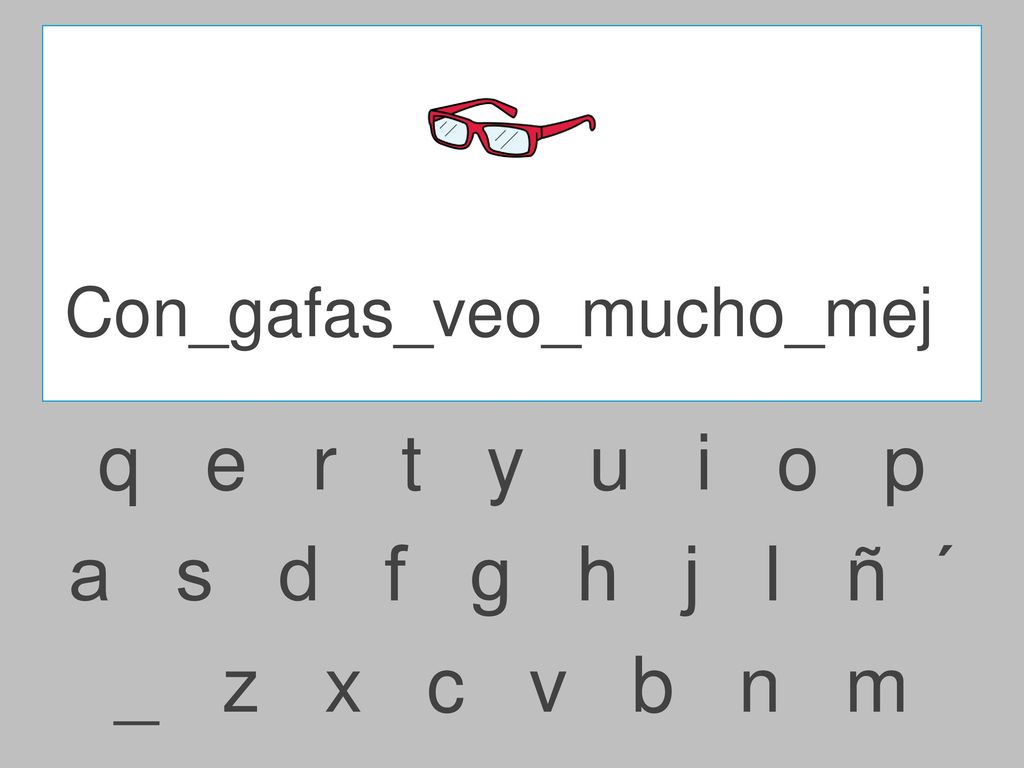The image size is (1024, 768).
Task: Tap the letter p key
Action: [904, 475]
